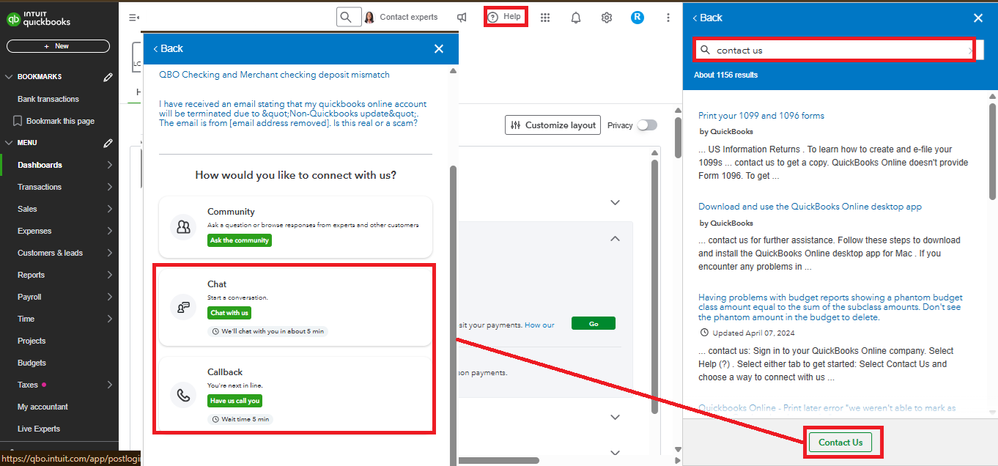
Task: Click the Intuit QuickBooks logo
Action: click(x=38, y=19)
